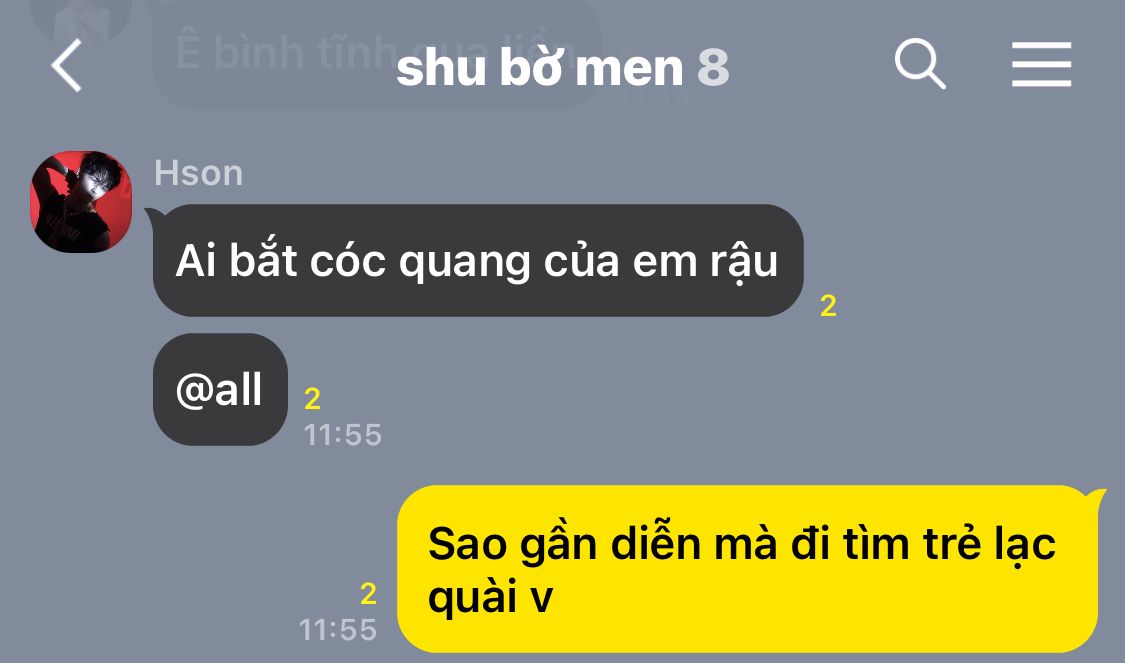Tap the faded avatar behind the back arrow

pyautogui.click(x=80, y=20)
